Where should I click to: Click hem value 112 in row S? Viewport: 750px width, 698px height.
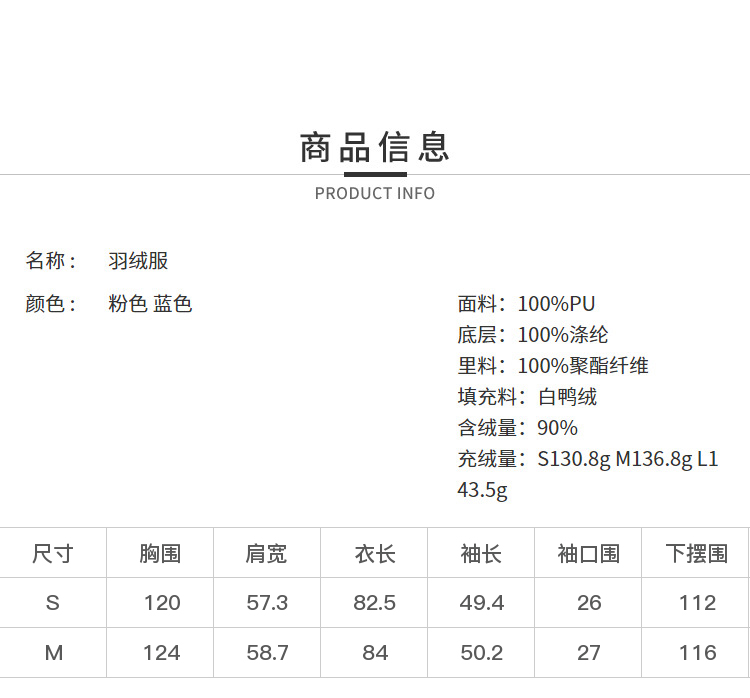[697, 603]
